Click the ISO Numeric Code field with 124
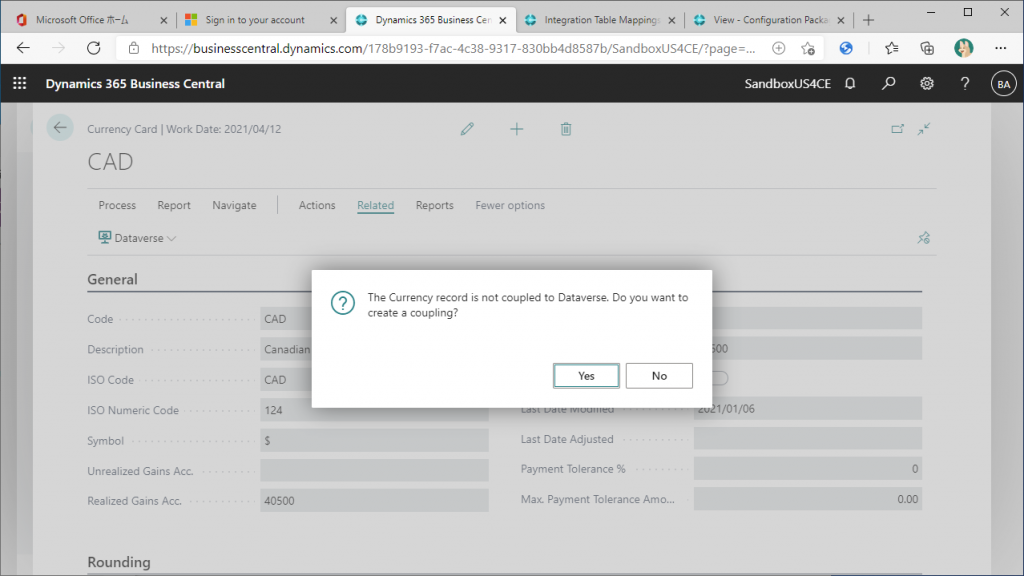The height and width of the screenshot is (576, 1024). [x=374, y=410]
